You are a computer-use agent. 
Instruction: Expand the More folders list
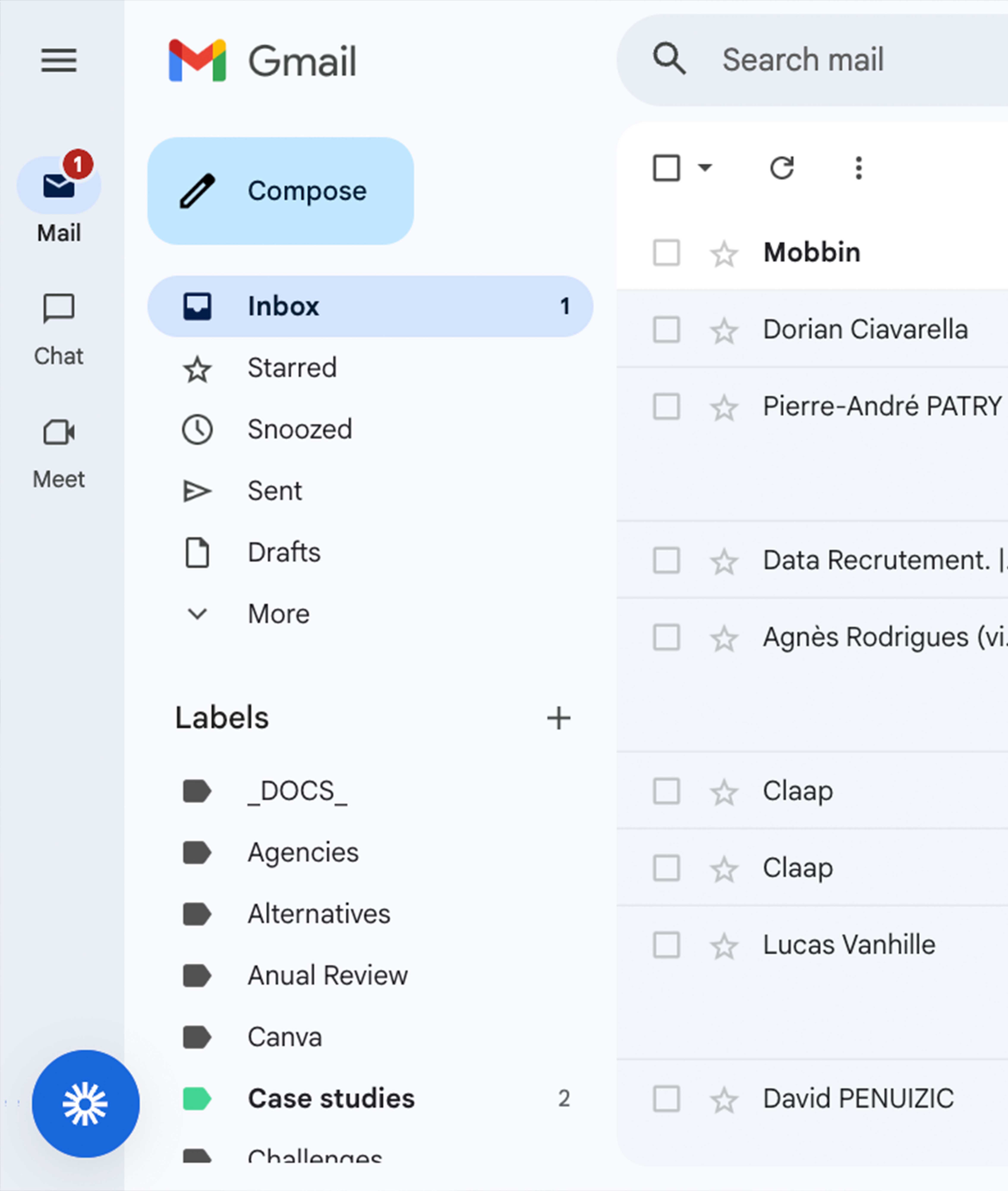pos(278,614)
